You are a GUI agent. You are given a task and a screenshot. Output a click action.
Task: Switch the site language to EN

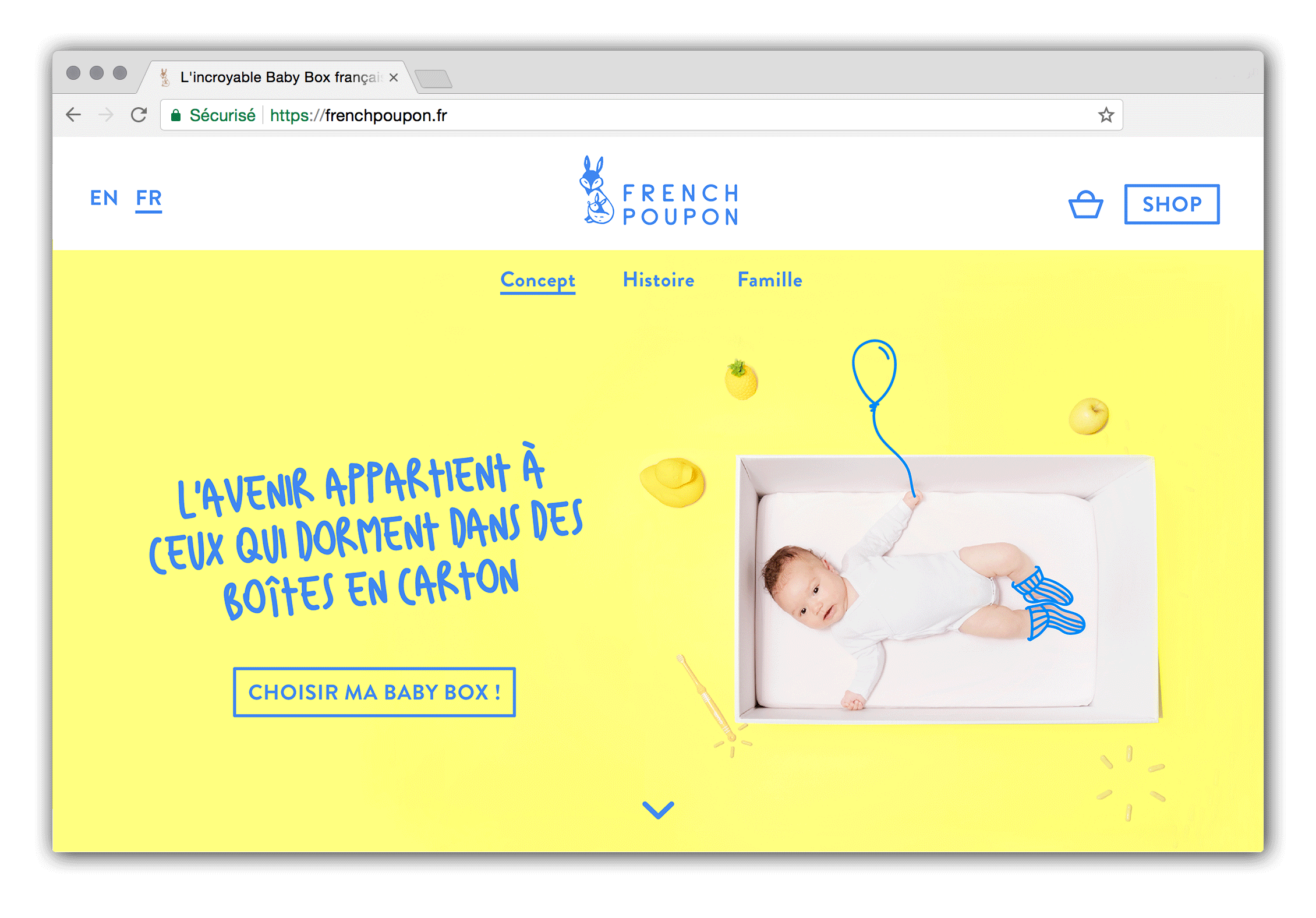pos(104,198)
